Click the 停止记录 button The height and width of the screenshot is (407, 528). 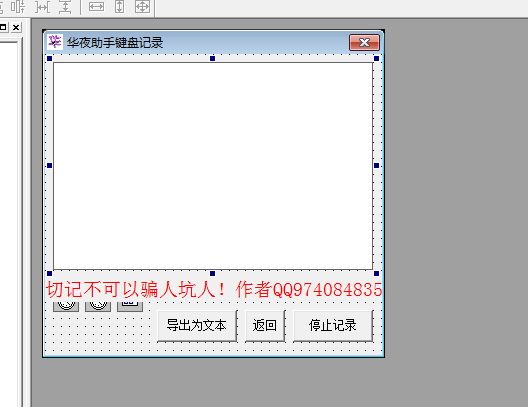click(333, 326)
